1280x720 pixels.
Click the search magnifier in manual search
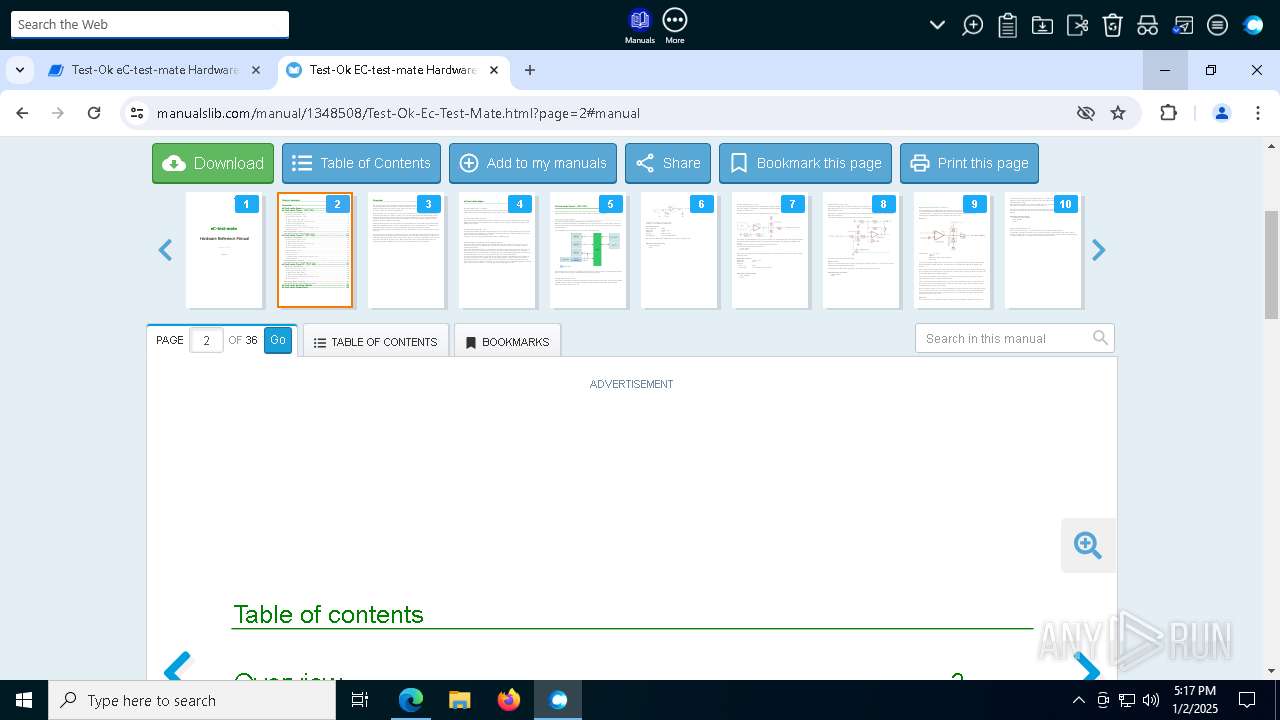(1100, 338)
